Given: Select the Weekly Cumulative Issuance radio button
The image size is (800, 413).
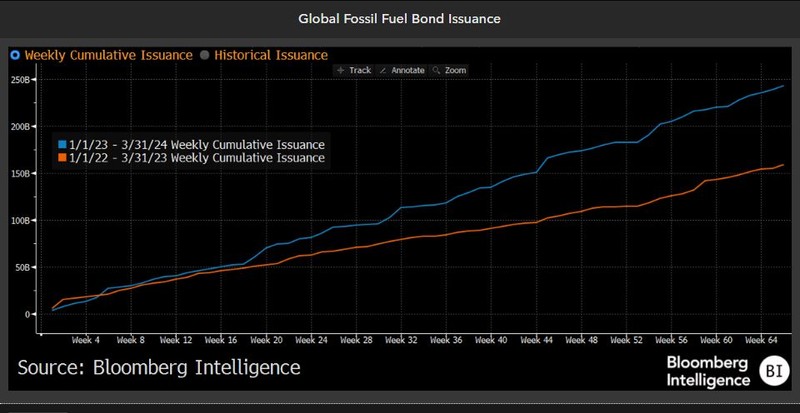Looking at the screenshot, I should [x=15, y=55].
